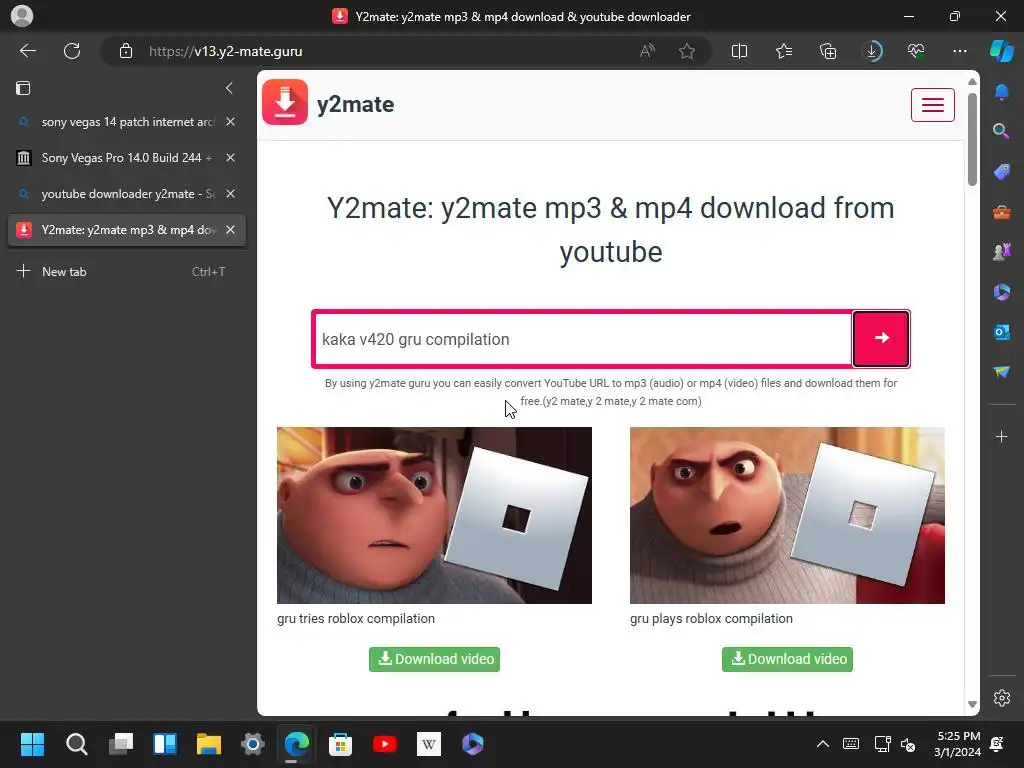Viewport: 1024px width, 768px height.
Task: Open split screen view
Action: 739,51
